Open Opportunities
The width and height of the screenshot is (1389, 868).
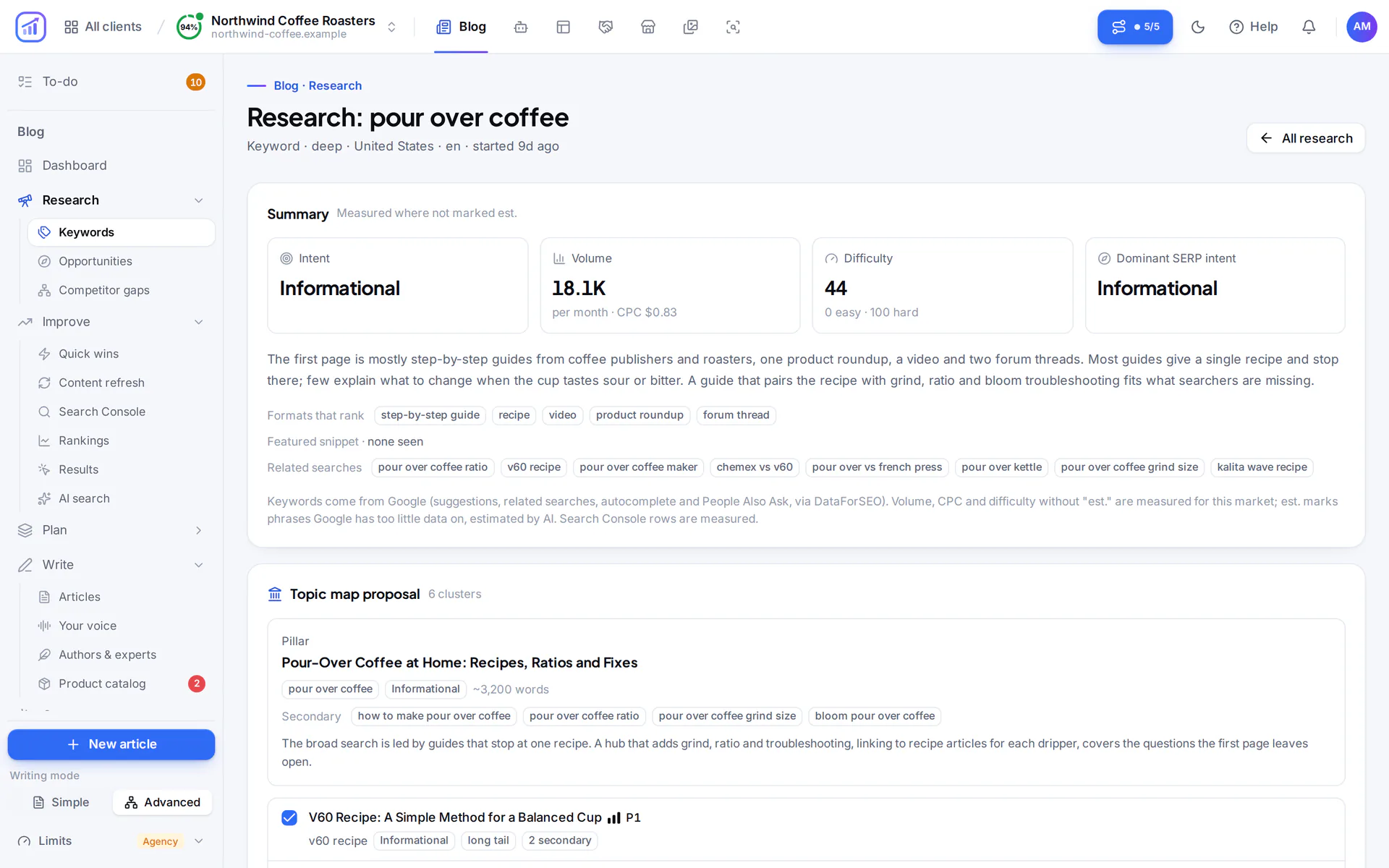pyautogui.click(x=122, y=261)
